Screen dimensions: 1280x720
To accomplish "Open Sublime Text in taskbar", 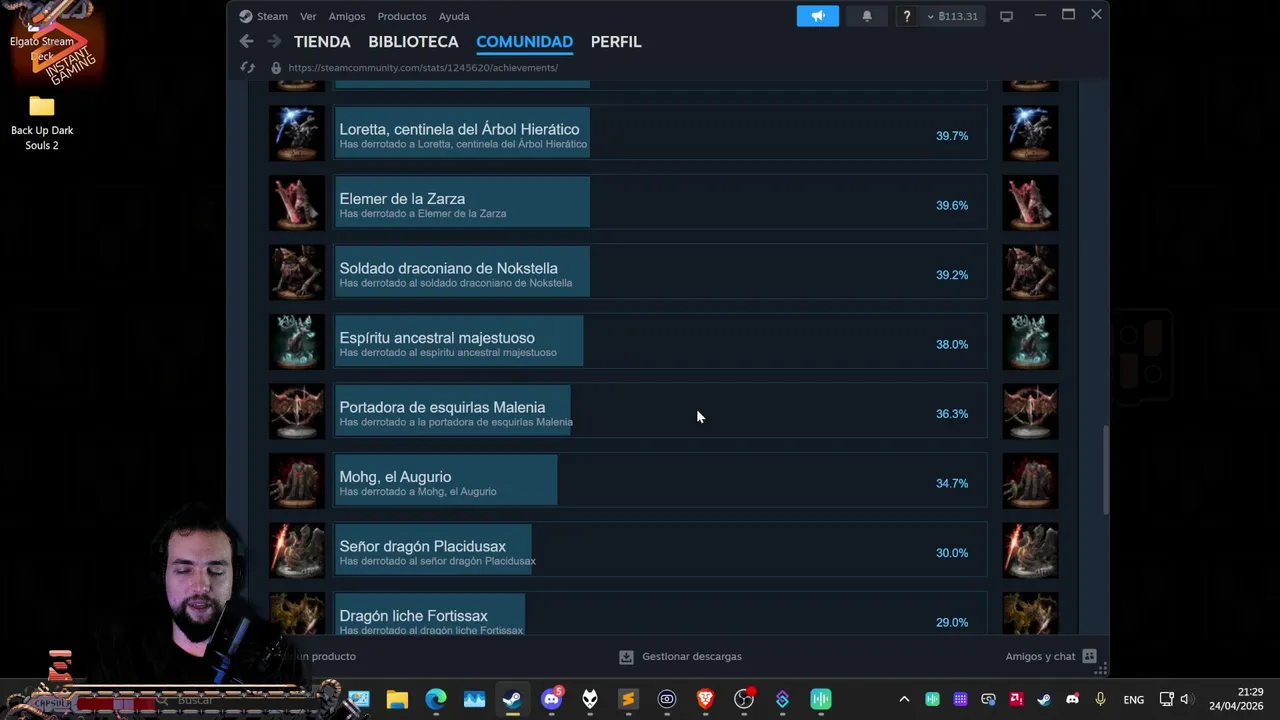I will tap(628, 699).
